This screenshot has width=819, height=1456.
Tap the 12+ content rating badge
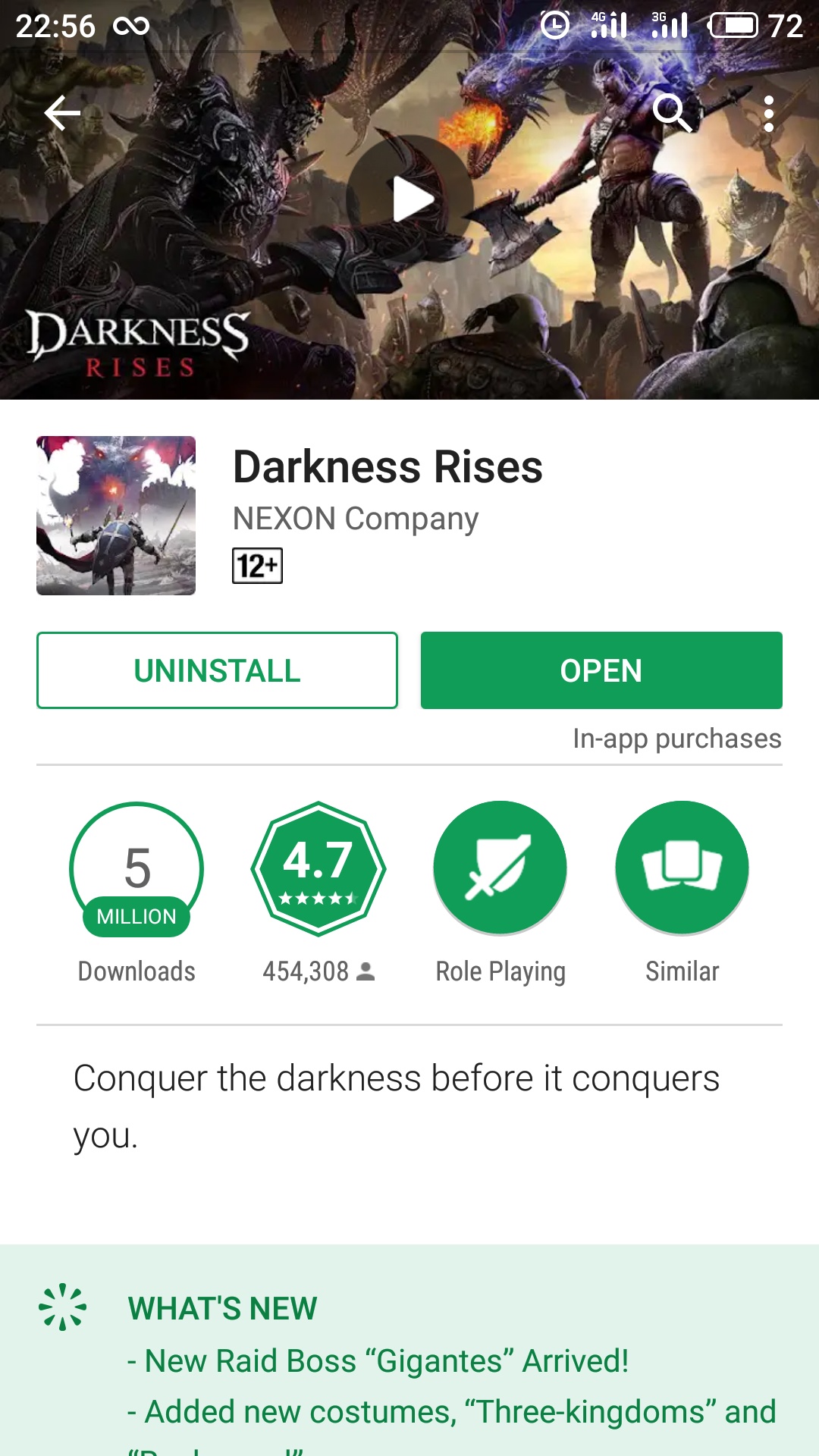(257, 566)
